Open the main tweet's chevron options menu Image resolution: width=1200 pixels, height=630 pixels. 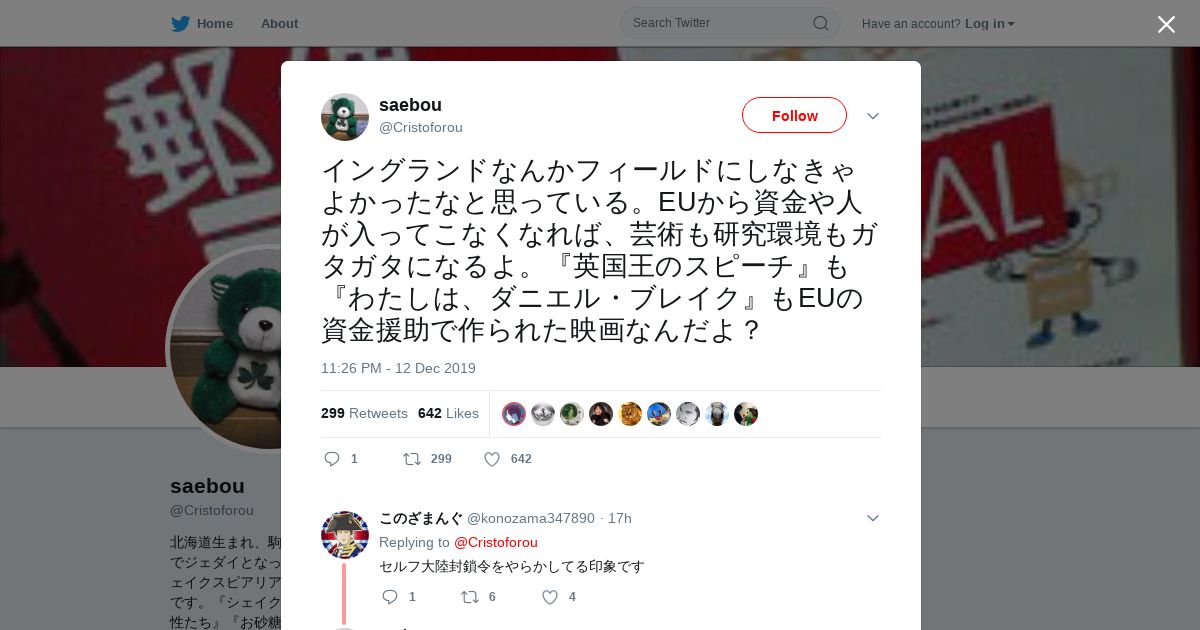[x=872, y=116]
